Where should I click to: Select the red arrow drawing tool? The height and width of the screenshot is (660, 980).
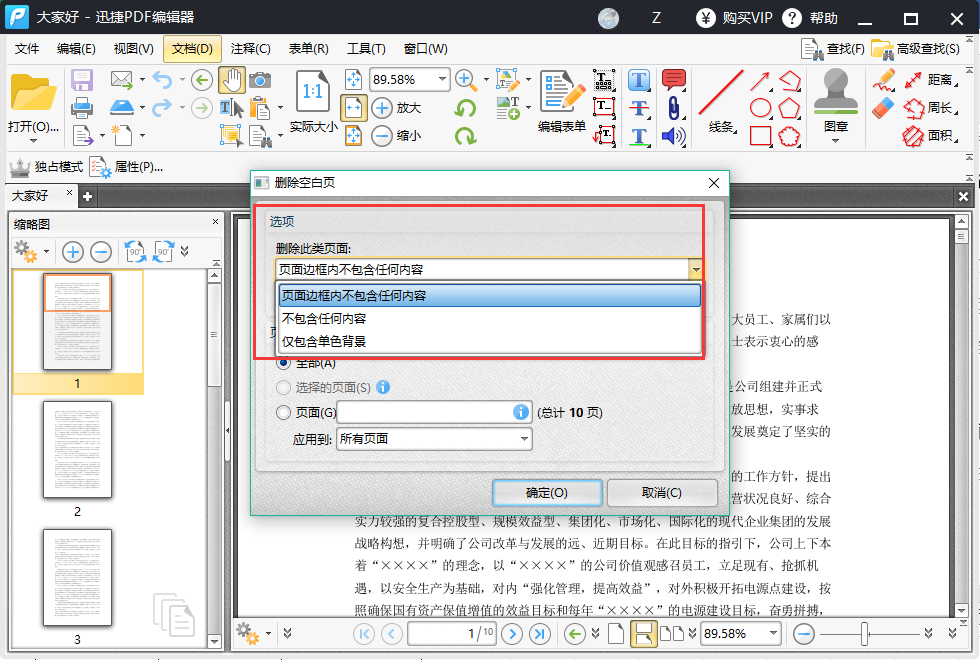(x=760, y=81)
